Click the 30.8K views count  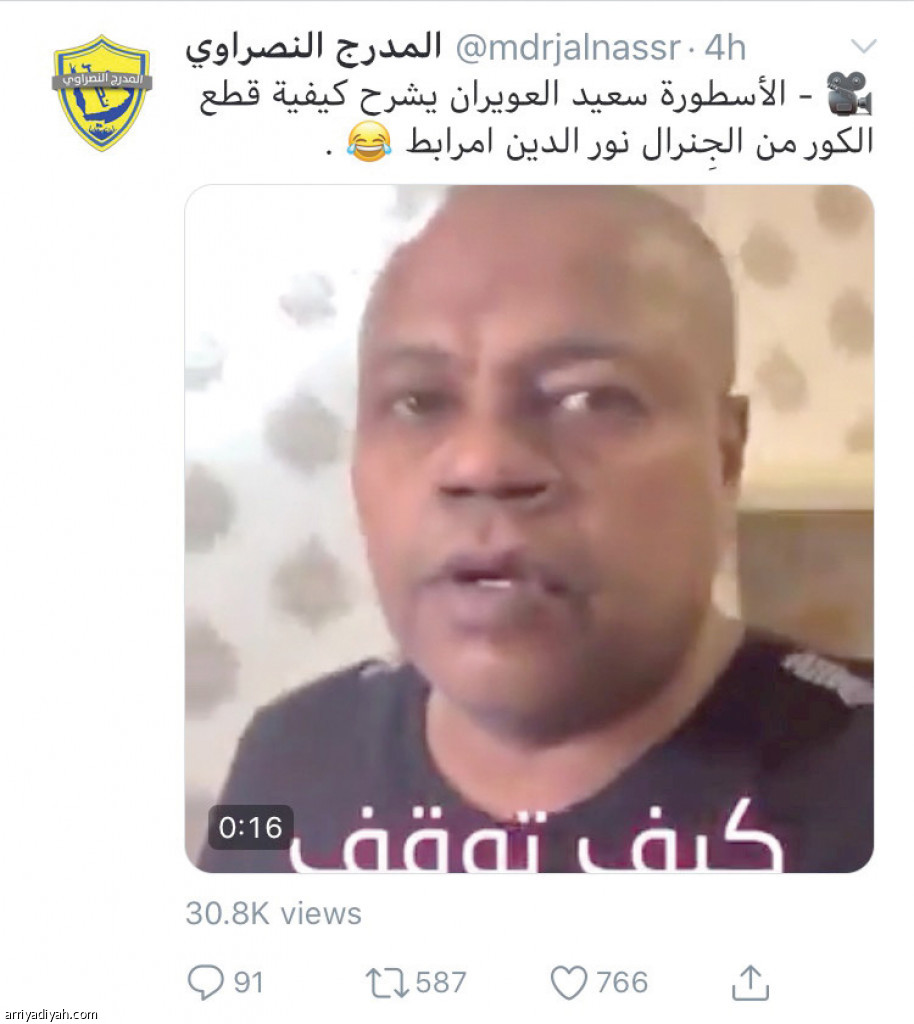(273, 913)
